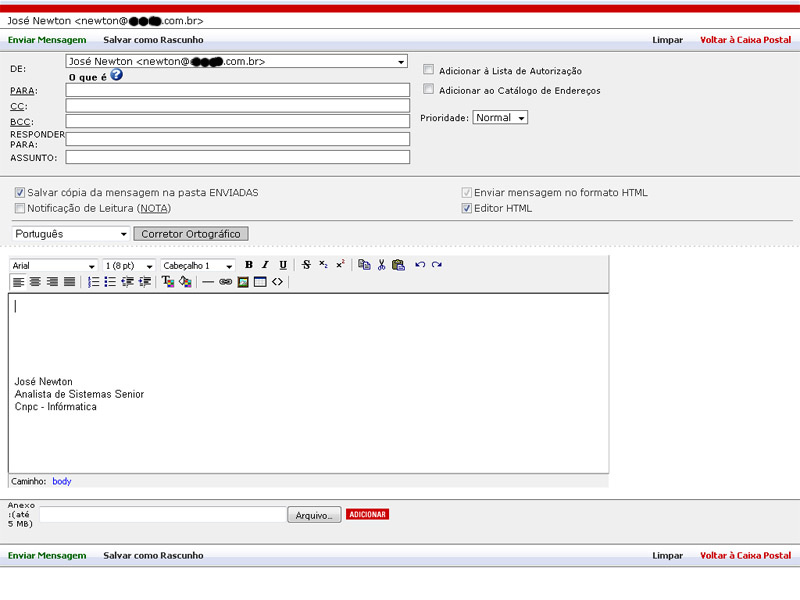Open the 'O que é' help icon

116,75
